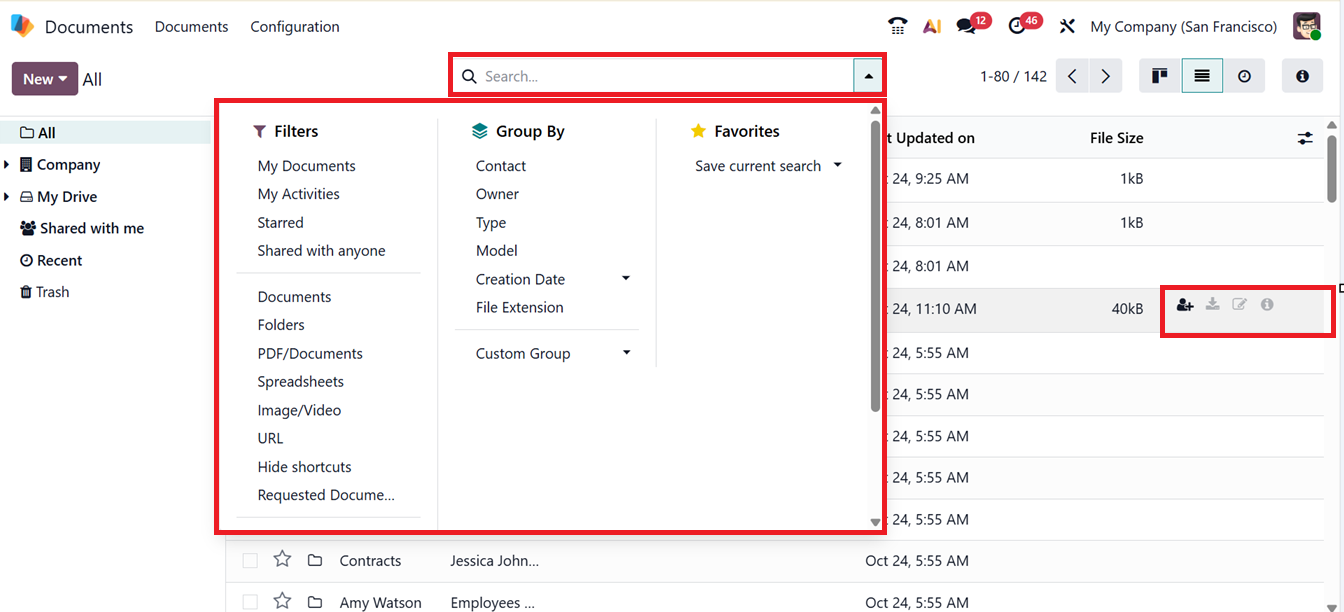
Task: Collapse the search options toggle arrow
Action: tap(868, 76)
